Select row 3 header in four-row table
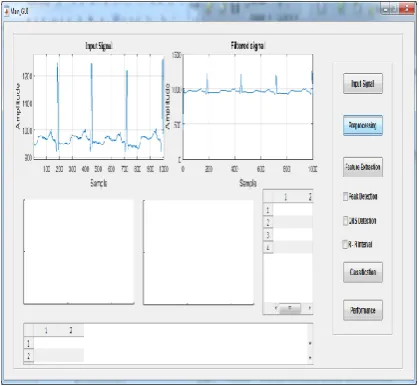The image size is (419, 386). 268,235
